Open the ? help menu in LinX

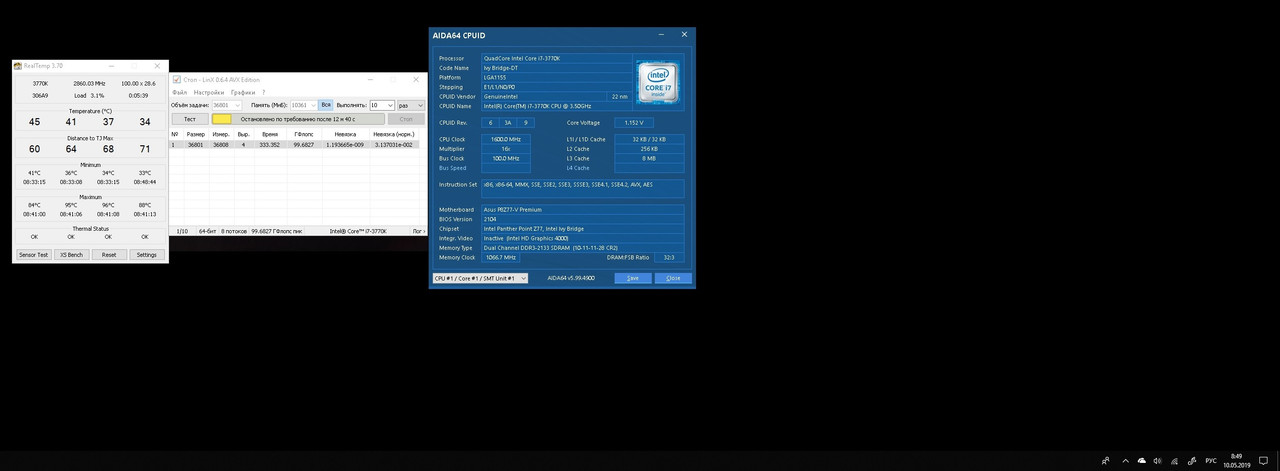pos(264,92)
